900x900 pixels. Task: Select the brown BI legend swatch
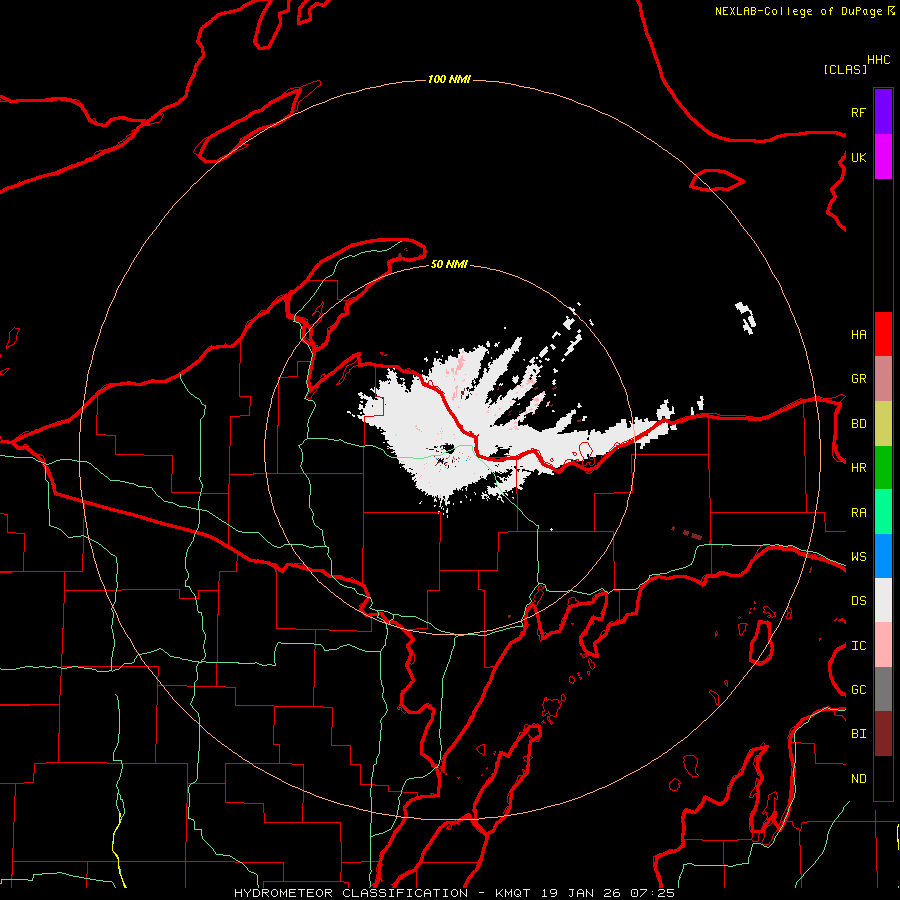pos(883,734)
